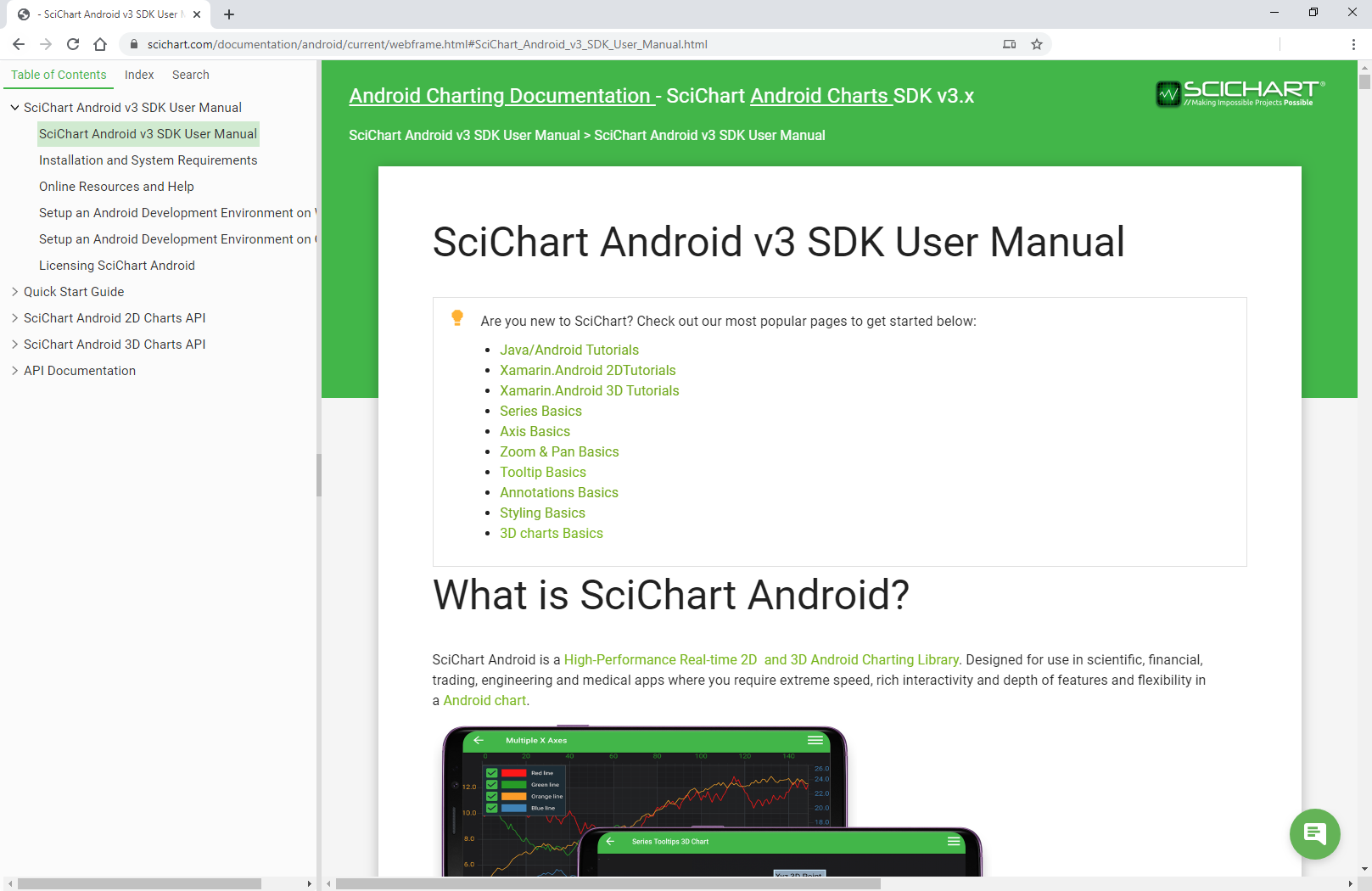Click the page vertical scrollbar thumb

(1364, 81)
